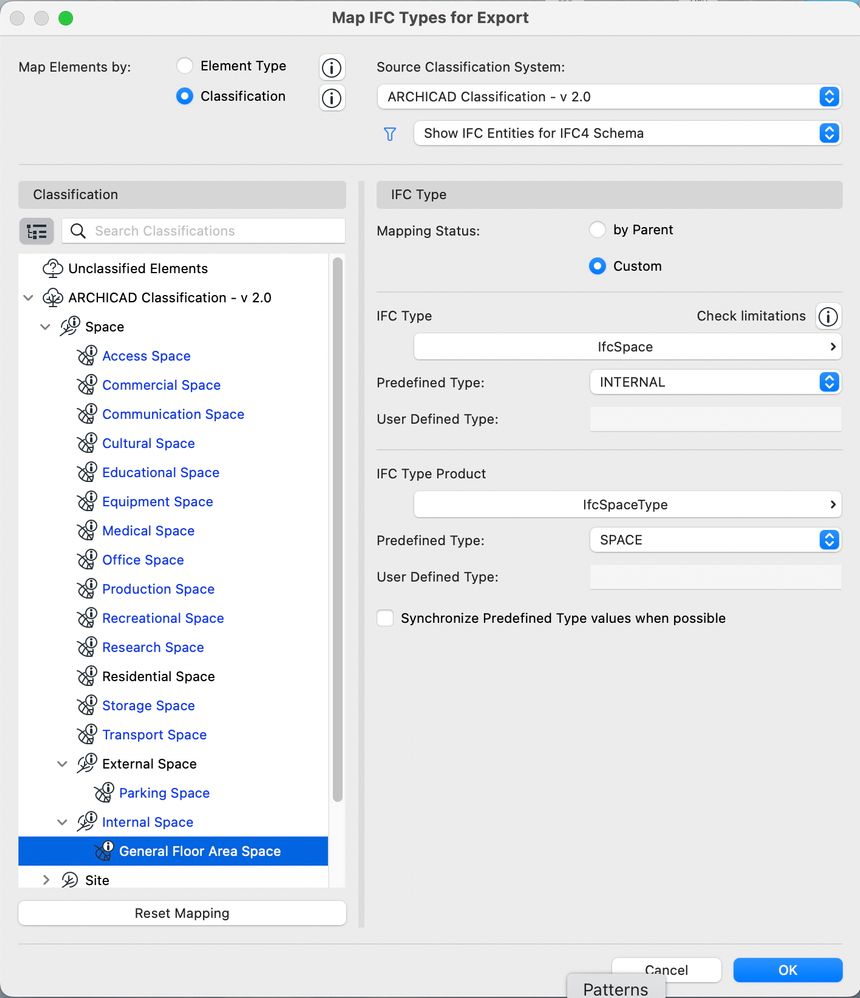Open the SPACE predefined type dropdown
Image resolution: width=860 pixels, height=998 pixels.
(x=715, y=540)
